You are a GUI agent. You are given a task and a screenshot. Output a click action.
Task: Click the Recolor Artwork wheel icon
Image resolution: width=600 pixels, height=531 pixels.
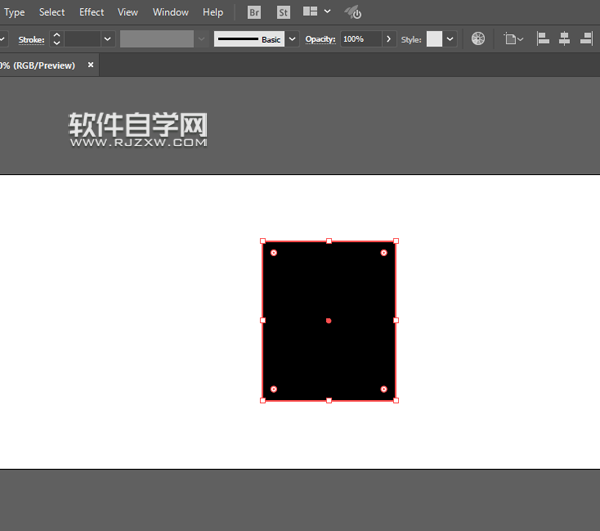coord(478,39)
